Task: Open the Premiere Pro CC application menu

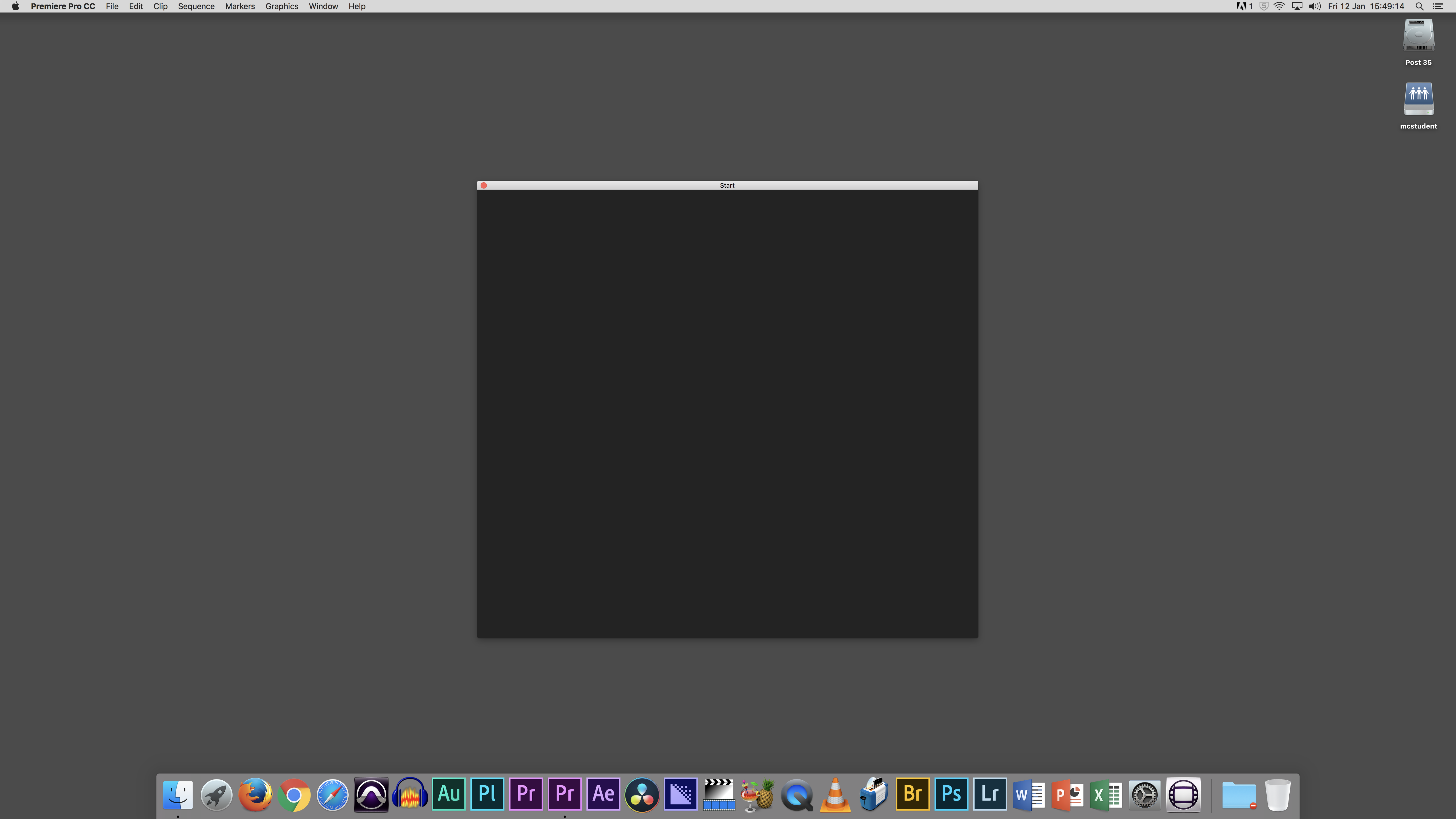Action: [x=63, y=6]
